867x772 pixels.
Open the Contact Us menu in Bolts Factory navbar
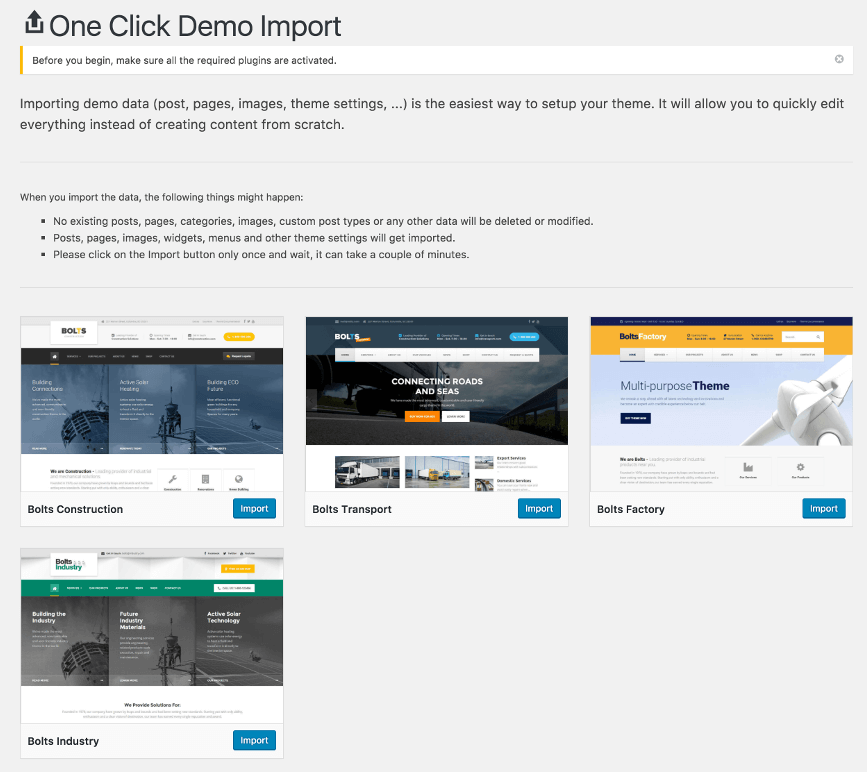(x=807, y=355)
